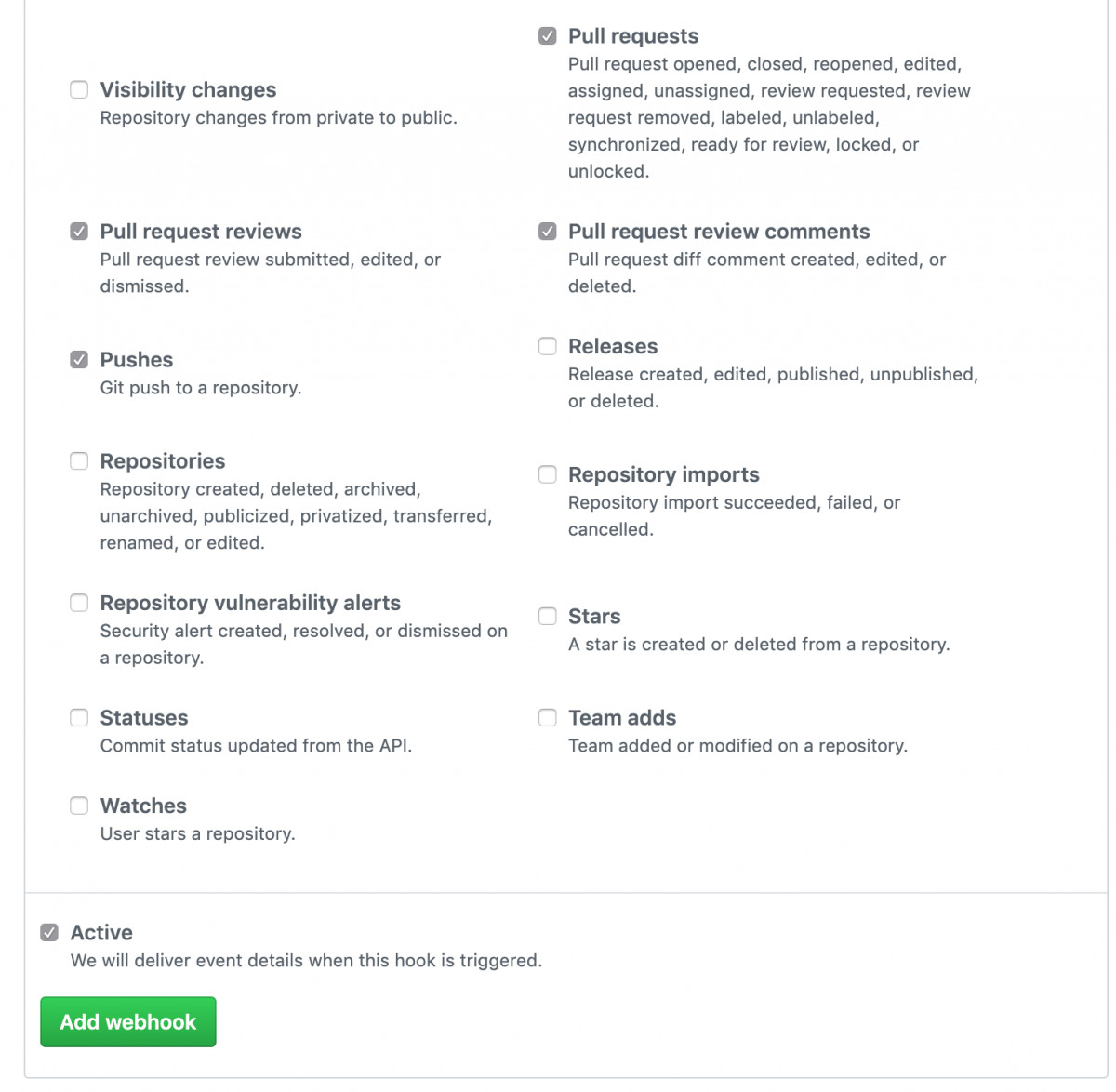Enable the Releases event

point(547,346)
